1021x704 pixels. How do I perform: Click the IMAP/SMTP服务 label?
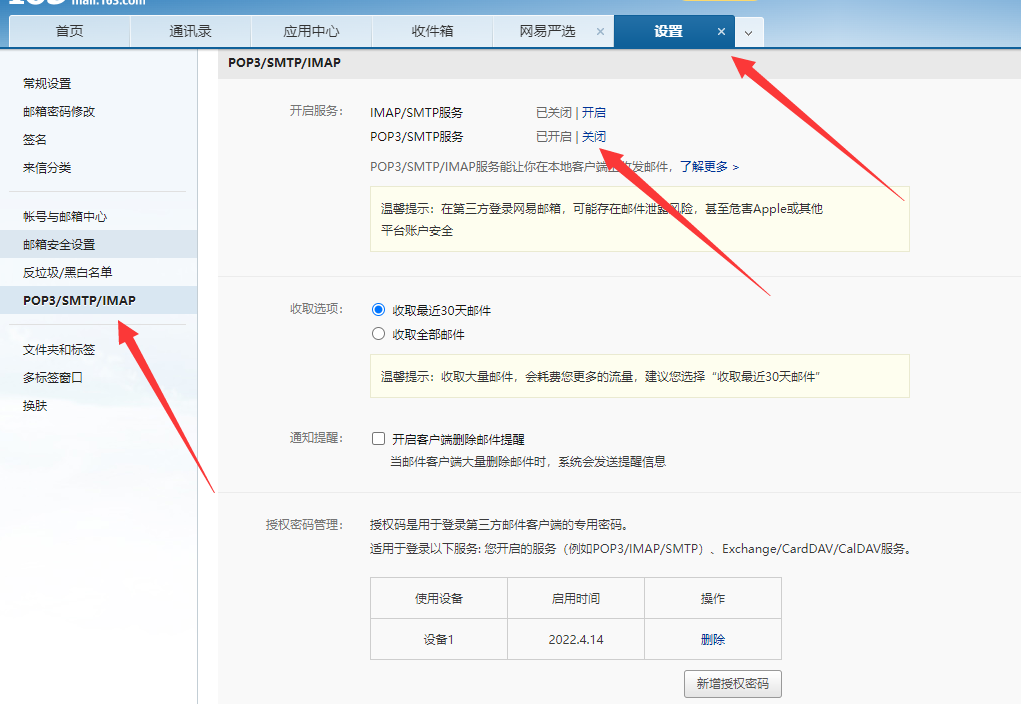(416, 113)
